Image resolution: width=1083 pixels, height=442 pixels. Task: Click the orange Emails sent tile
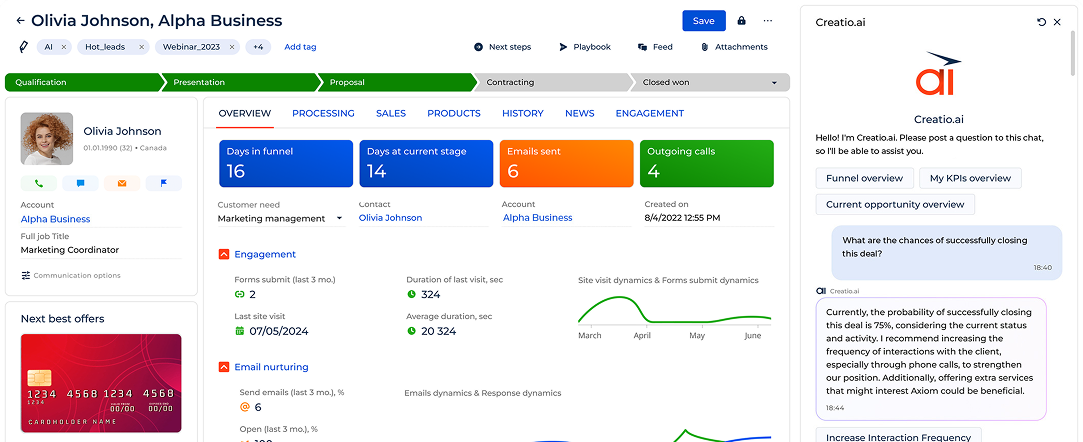[566, 164]
